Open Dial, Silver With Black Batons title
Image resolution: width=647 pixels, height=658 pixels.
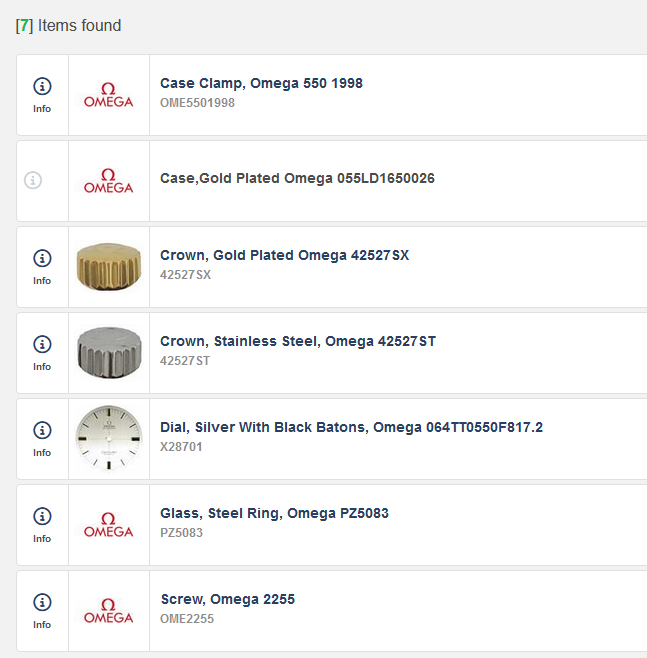click(x=351, y=428)
